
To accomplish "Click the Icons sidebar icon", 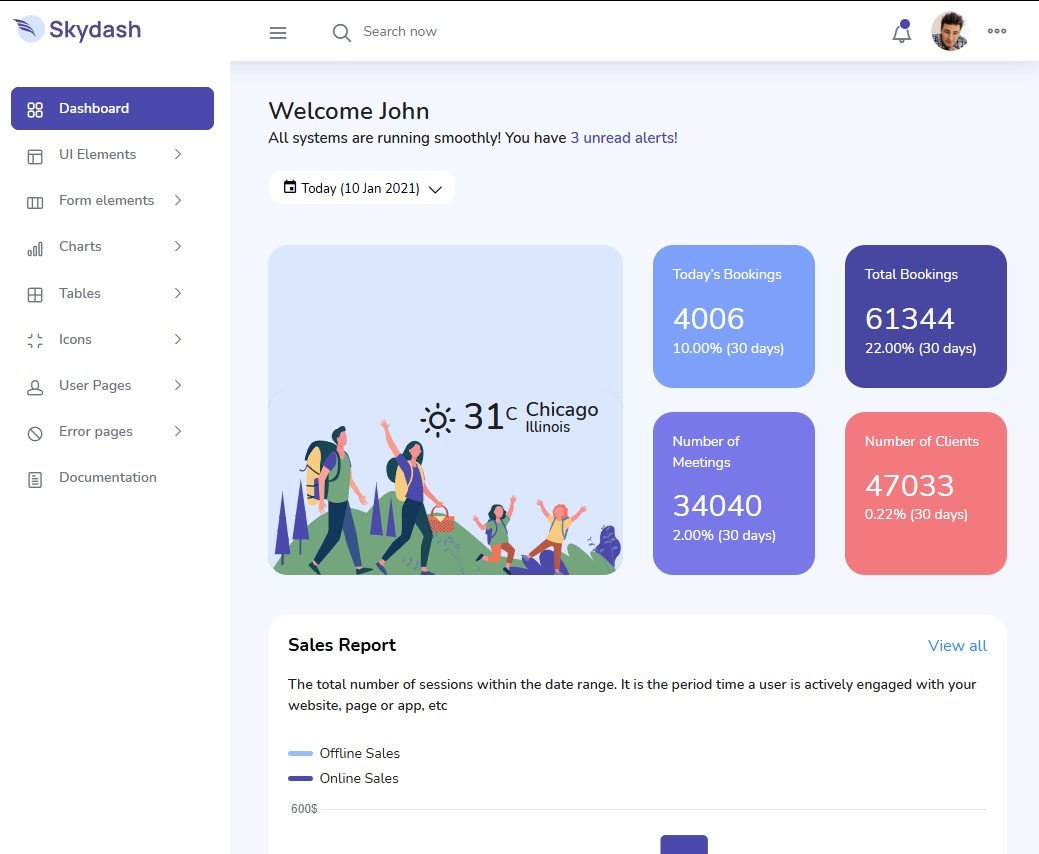I will 36,339.
